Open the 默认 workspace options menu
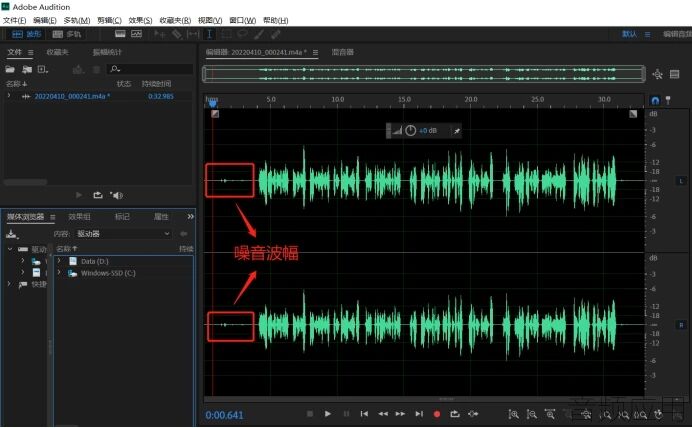The height and width of the screenshot is (428, 692). 647,34
